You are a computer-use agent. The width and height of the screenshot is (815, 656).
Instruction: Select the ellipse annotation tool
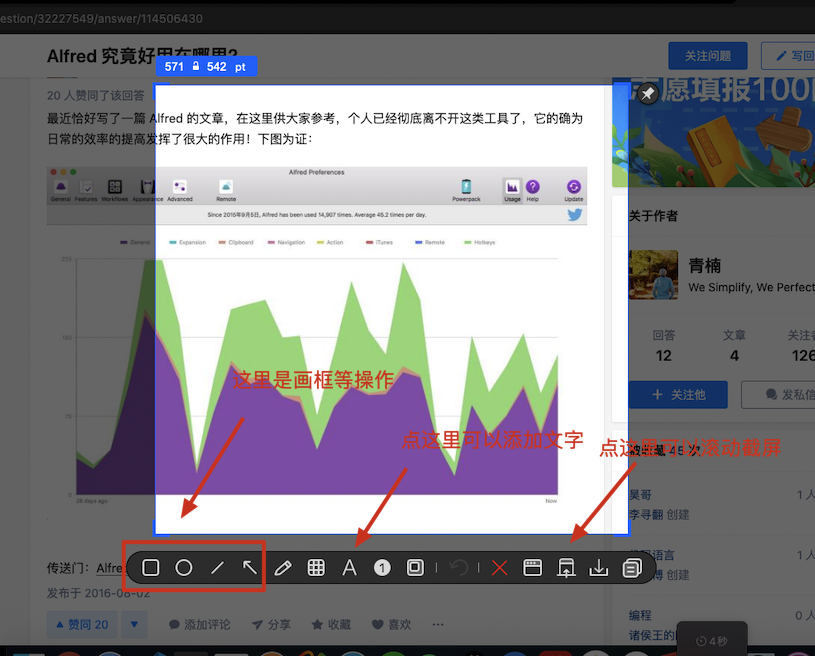pos(183,568)
